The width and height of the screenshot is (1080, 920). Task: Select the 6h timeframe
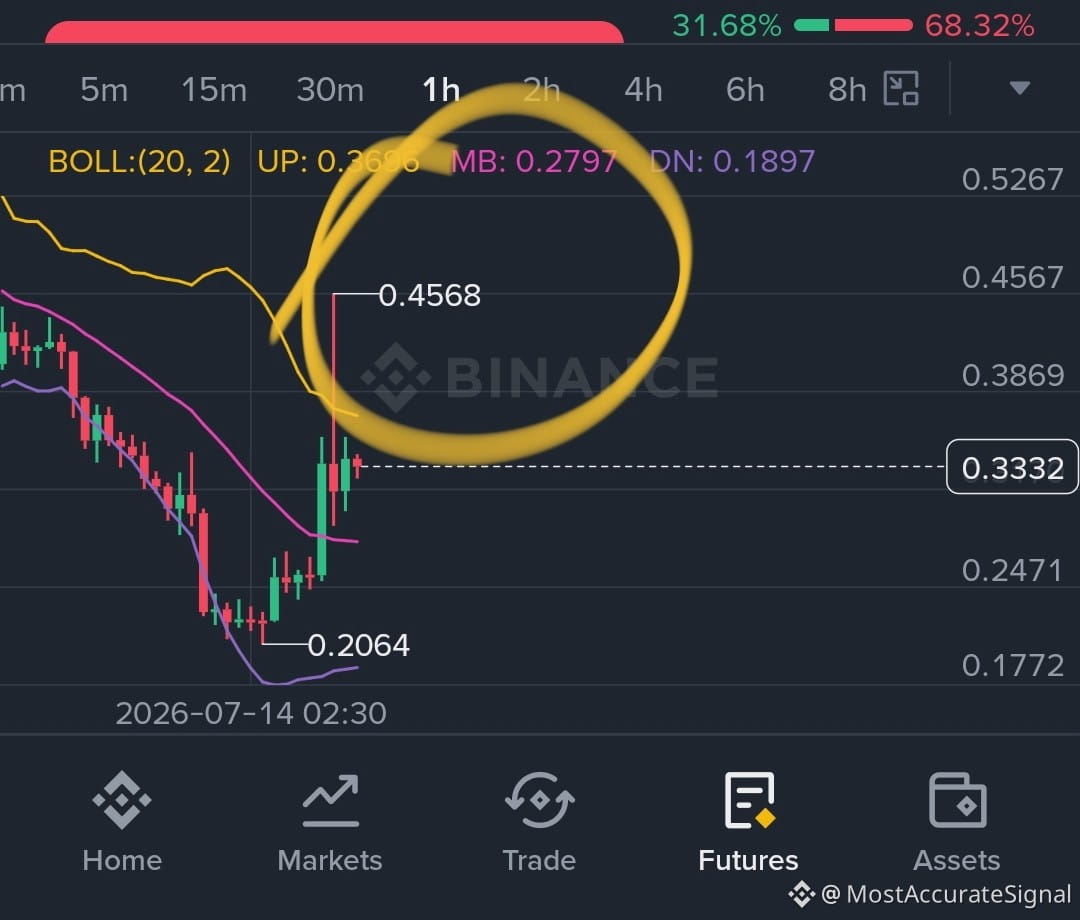tap(745, 90)
